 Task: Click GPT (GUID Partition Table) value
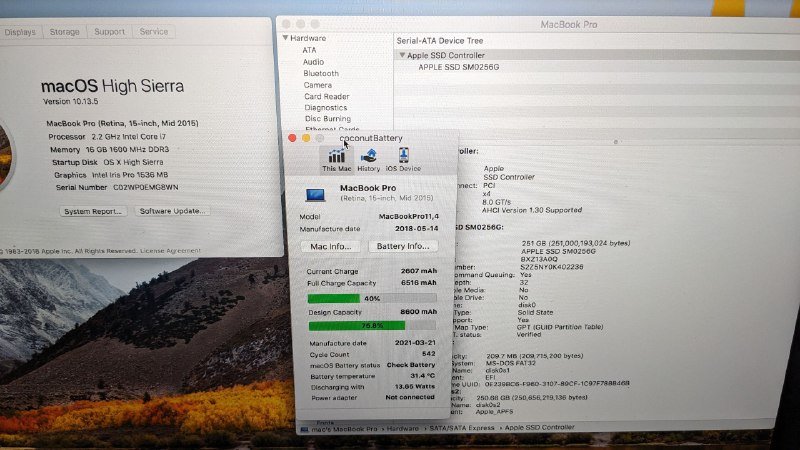point(560,327)
